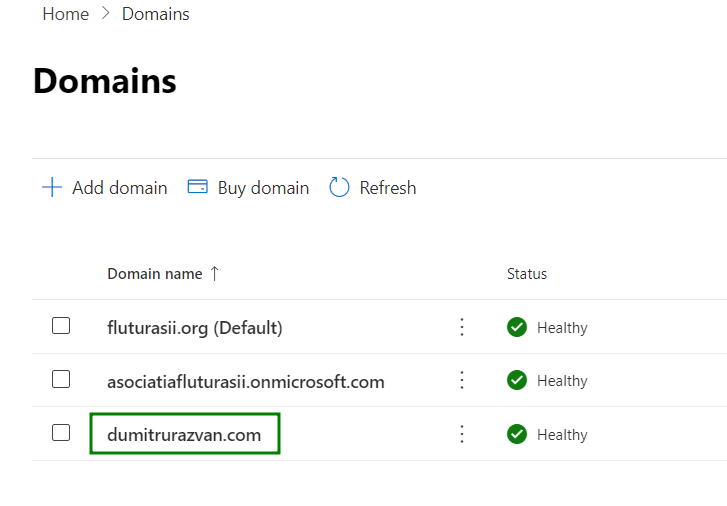Check the dumitrurazvan.com row checkbox
Image resolution: width=727 pixels, height=506 pixels.
61,433
